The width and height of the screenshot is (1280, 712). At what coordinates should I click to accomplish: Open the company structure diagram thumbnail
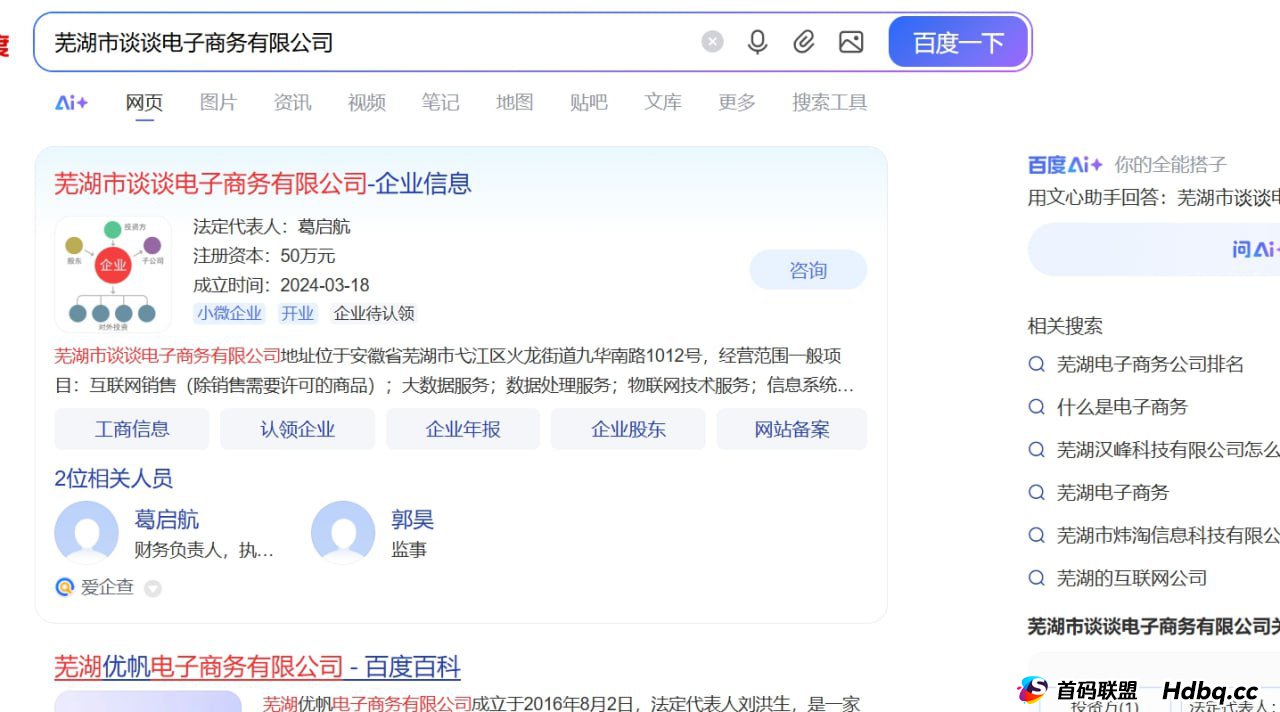pos(112,273)
